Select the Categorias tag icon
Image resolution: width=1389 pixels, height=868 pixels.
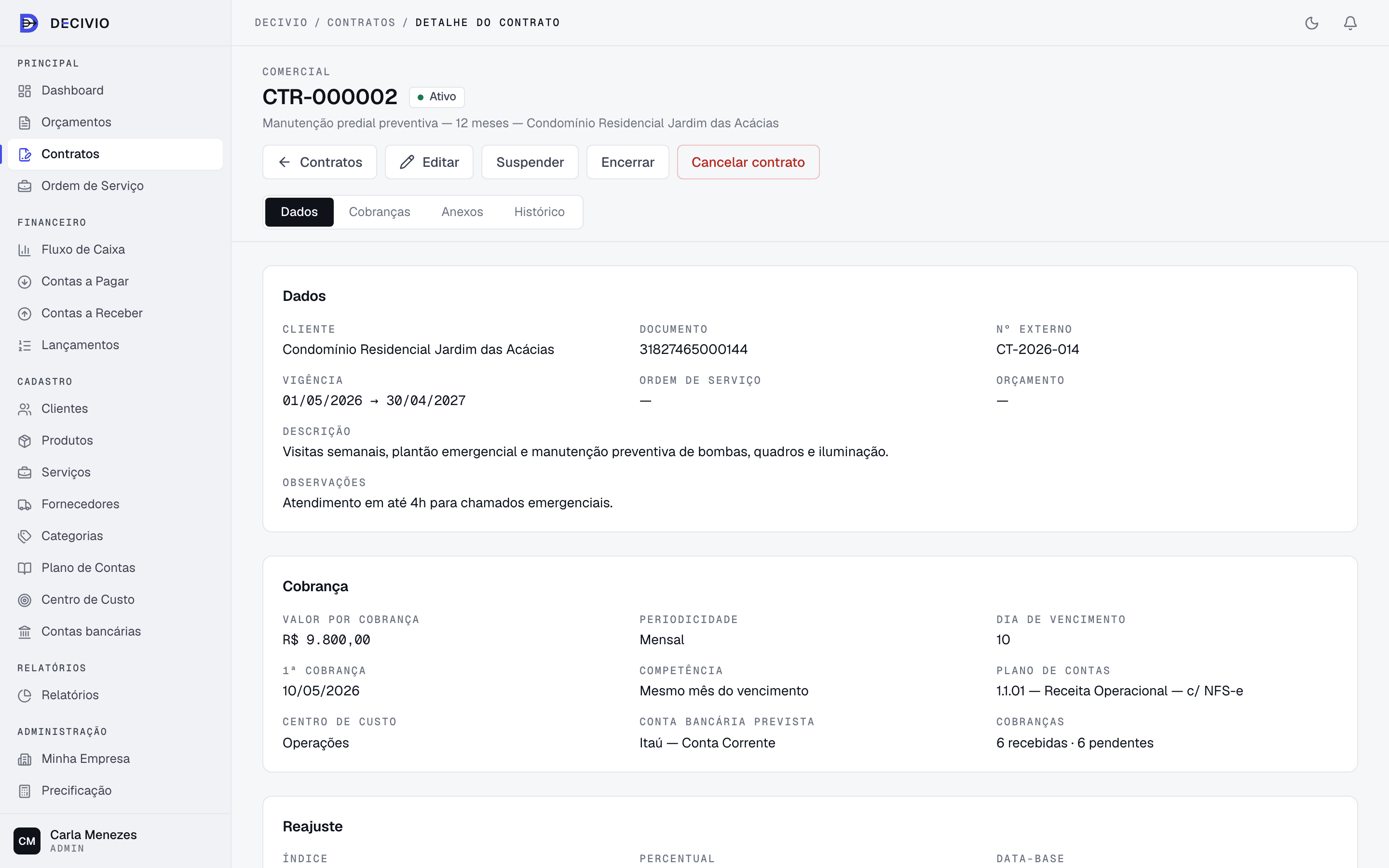(25, 536)
